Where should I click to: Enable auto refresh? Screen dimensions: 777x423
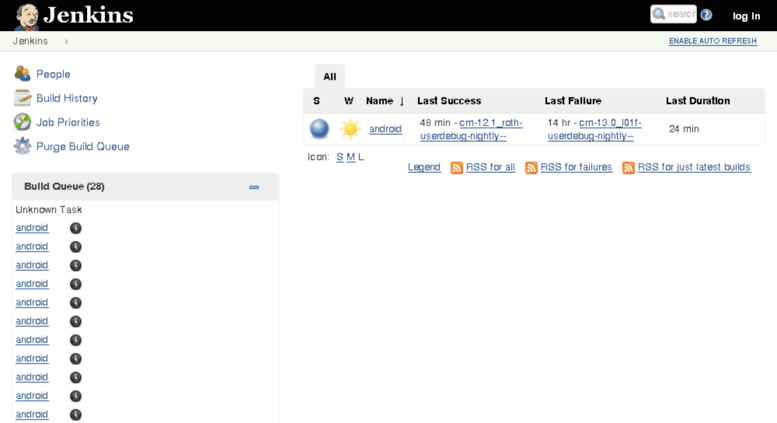(713, 41)
